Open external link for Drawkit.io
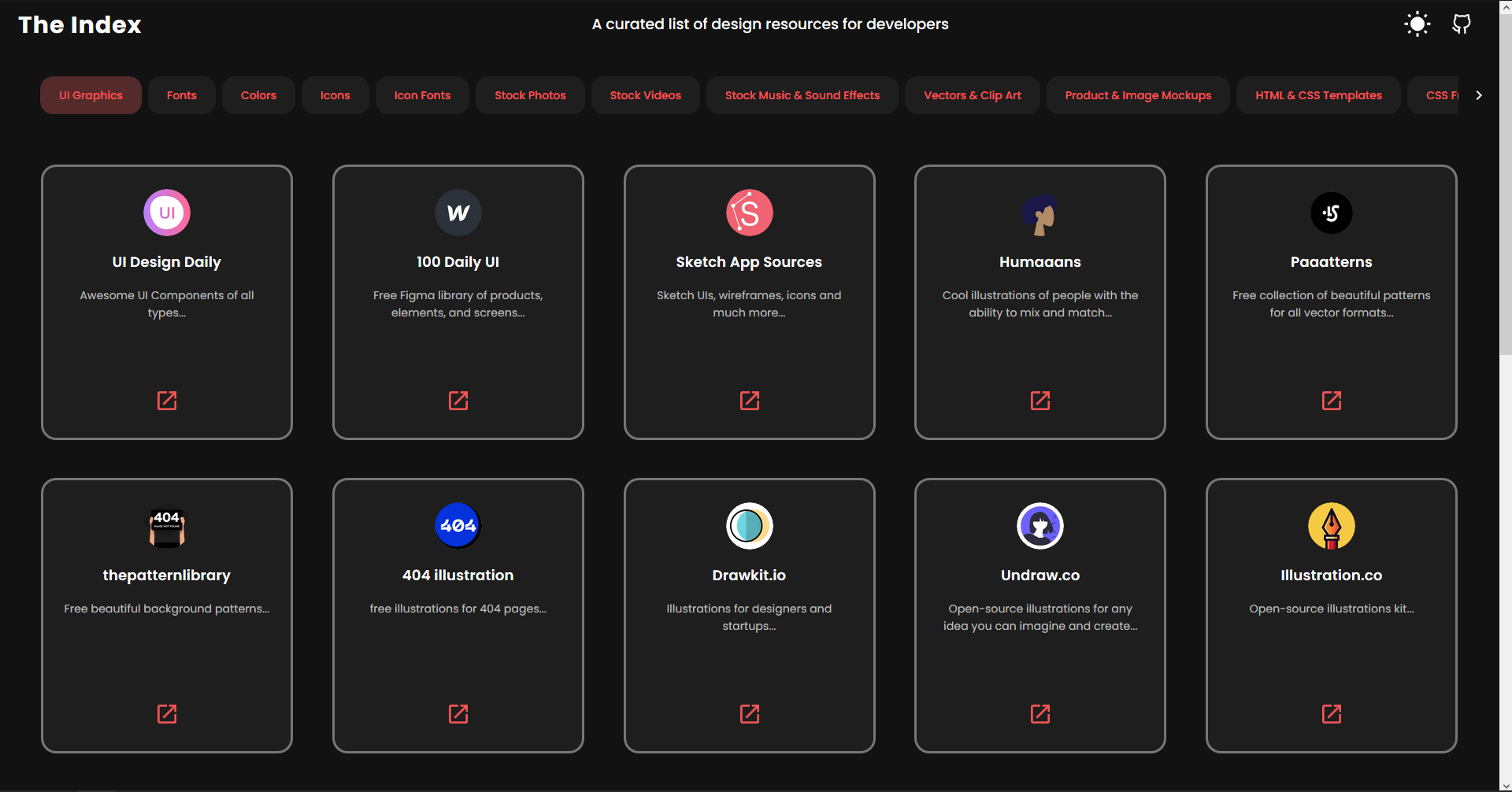Image resolution: width=1512 pixels, height=792 pixels. pos(750,714)
